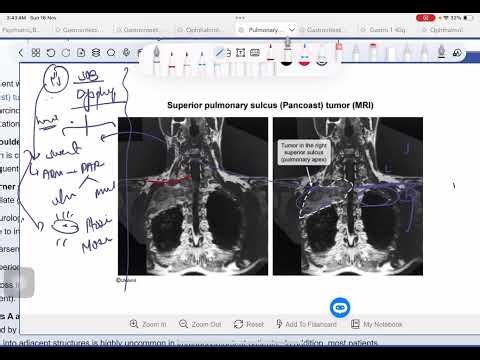Switch to the Gastroent tab right of Pulmonary
The height and width of the screenshot is (360, 480).
pos(321,30)
